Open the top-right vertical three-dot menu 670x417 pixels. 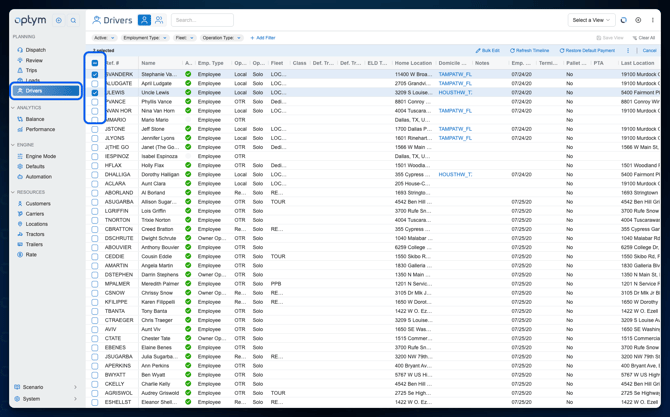click(652, 20)
